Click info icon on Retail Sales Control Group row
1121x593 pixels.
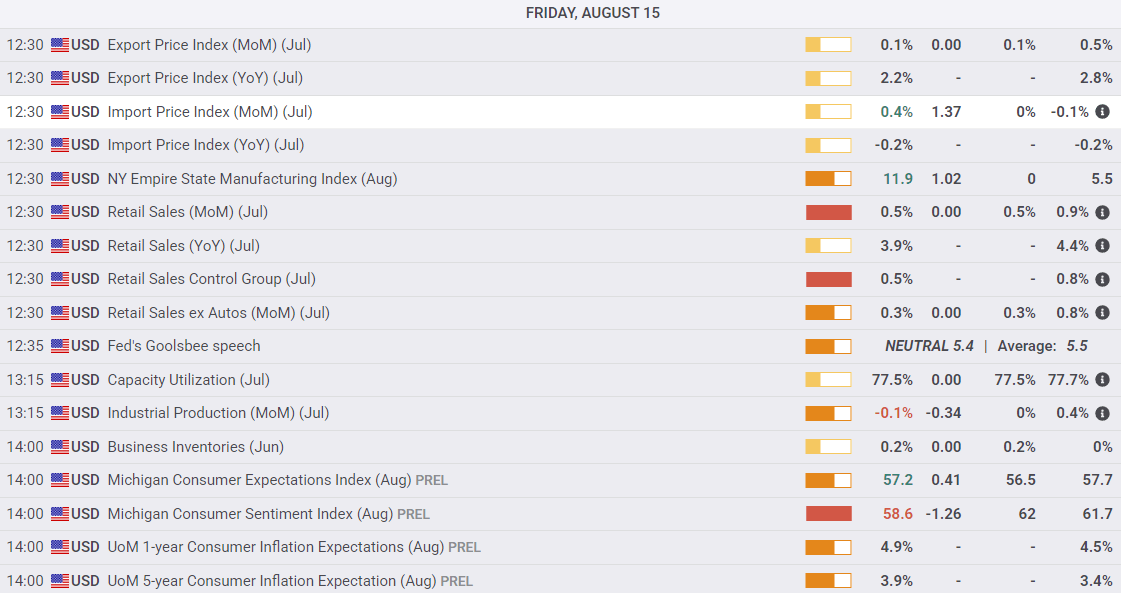click(1102, 279)
